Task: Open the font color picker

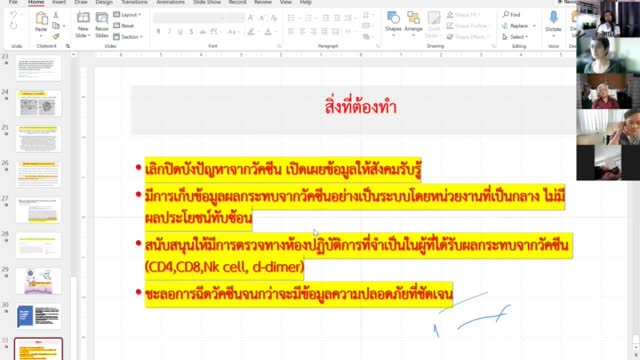Action: [268, 31]
